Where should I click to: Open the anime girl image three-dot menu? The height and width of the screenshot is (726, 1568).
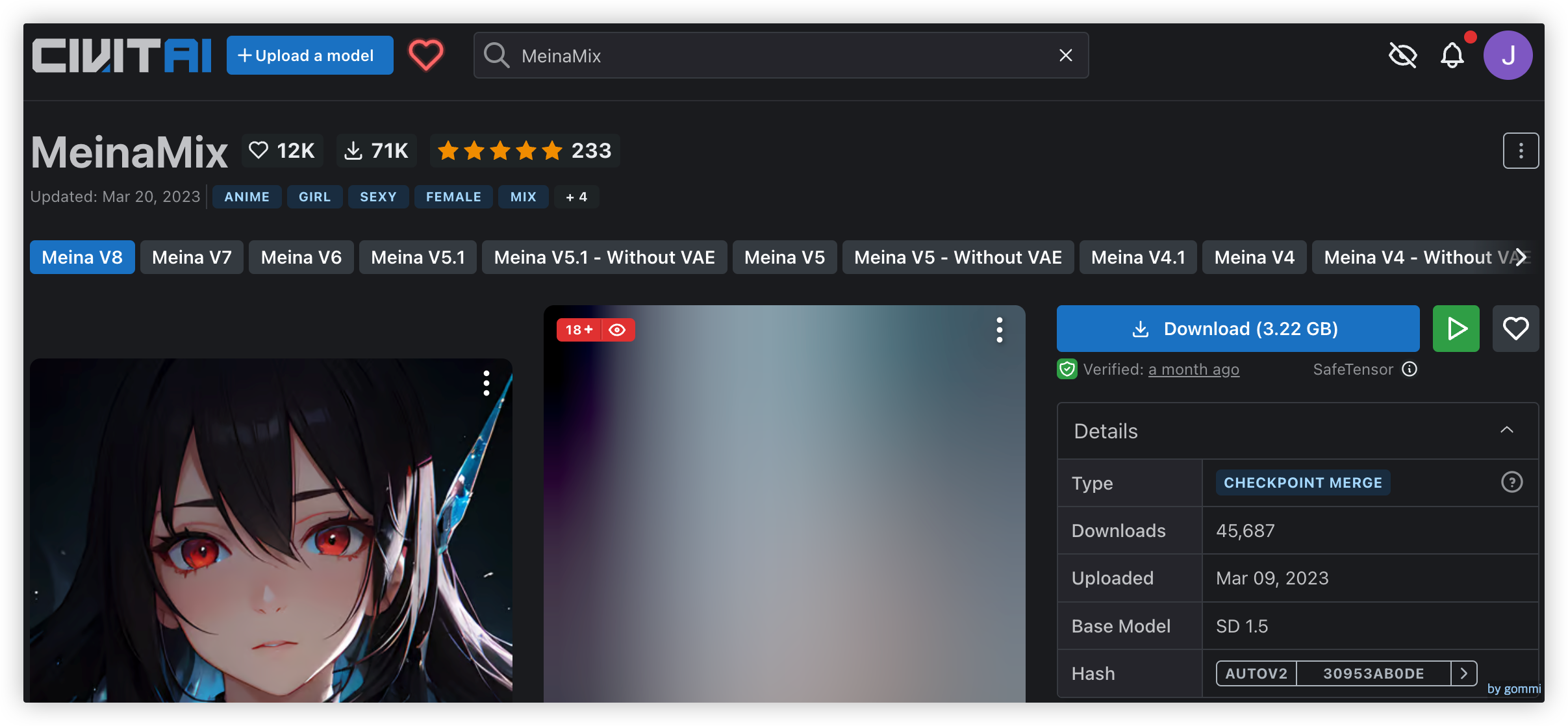click(x=486, y=383)
